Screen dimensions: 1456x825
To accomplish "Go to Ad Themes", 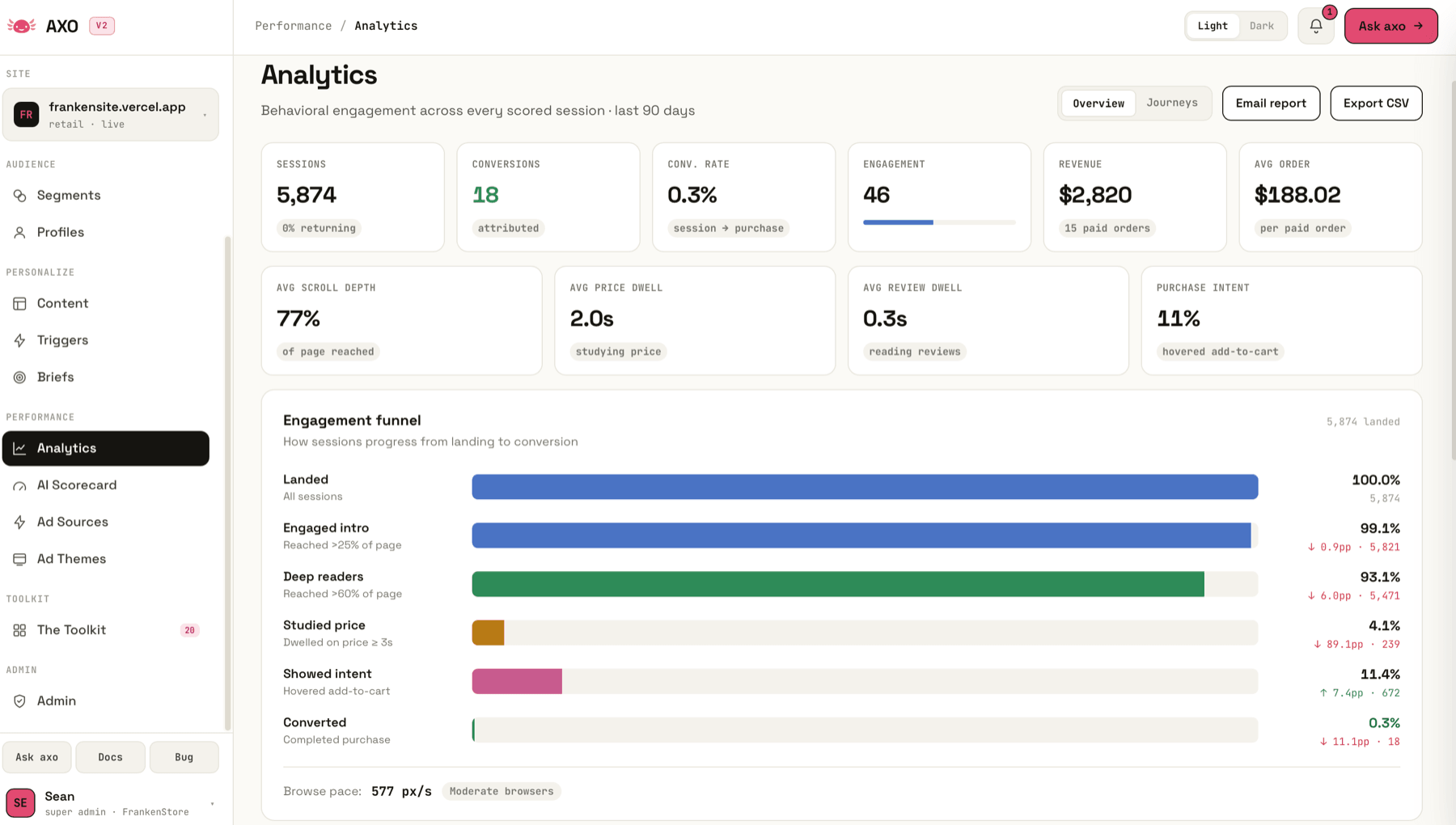I will click(106, 559).
